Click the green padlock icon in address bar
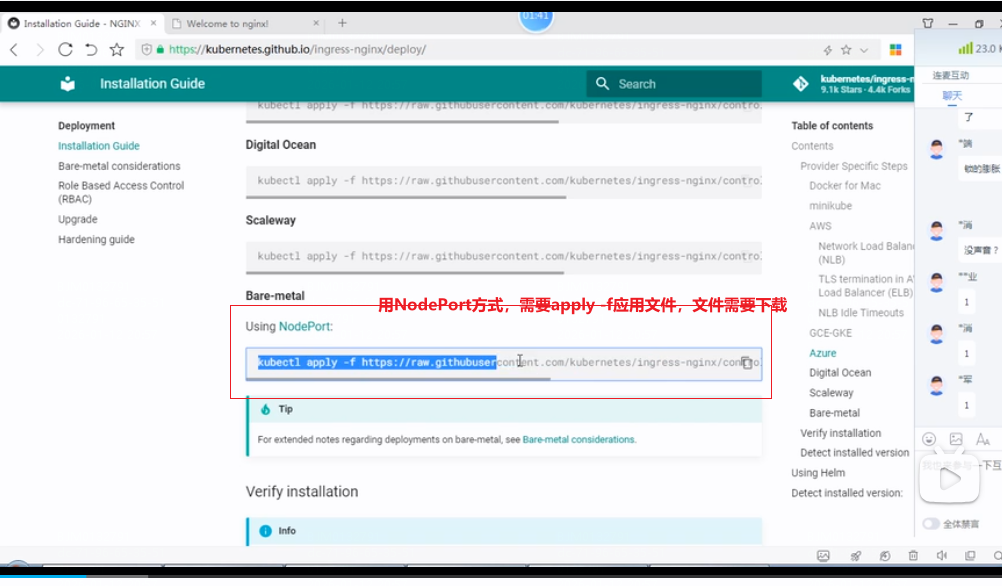This screenshot has width=1002, height=586. (x=160, y=50)
